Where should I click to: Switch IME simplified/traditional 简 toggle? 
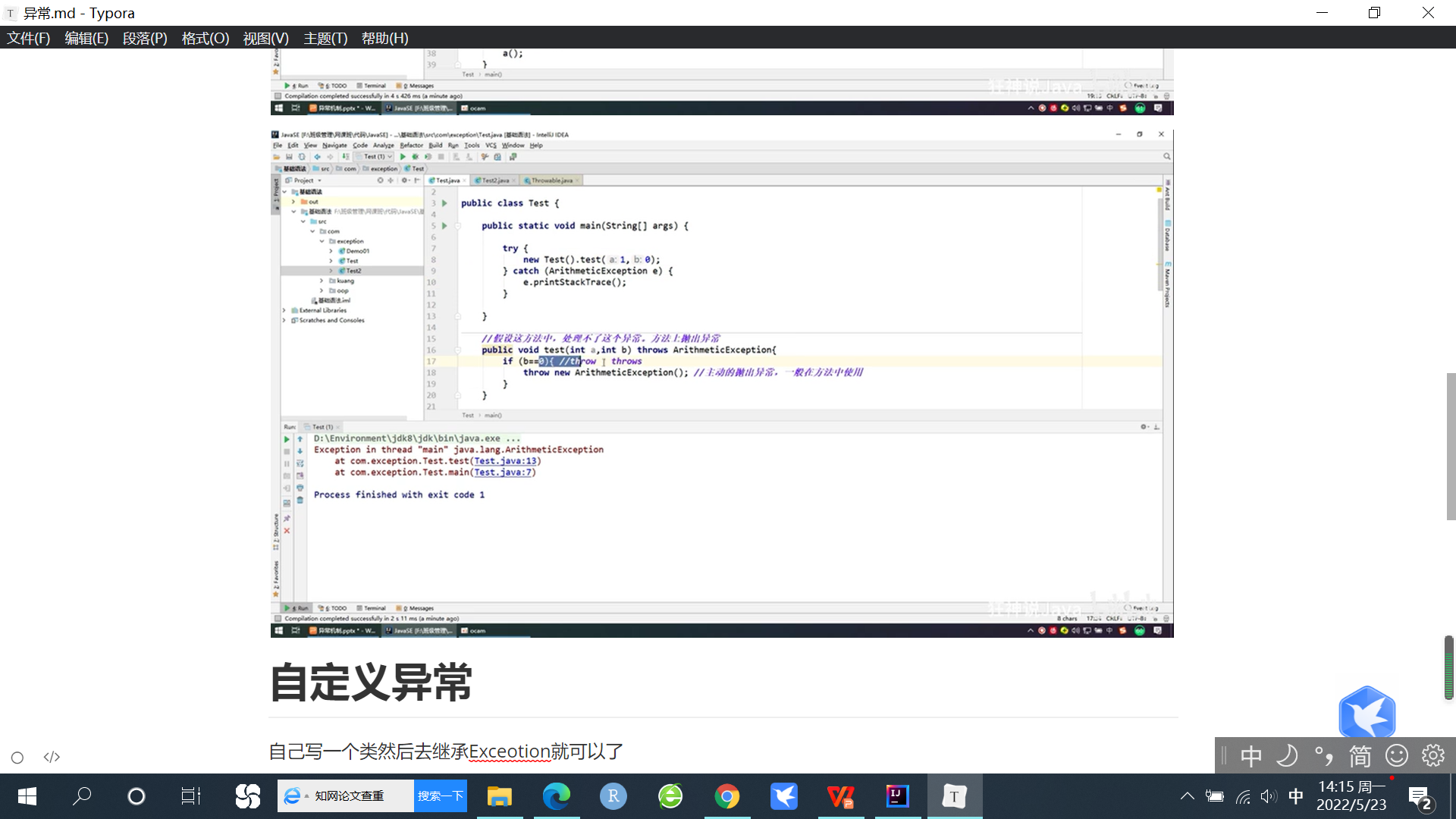(x=1360, y=755)
